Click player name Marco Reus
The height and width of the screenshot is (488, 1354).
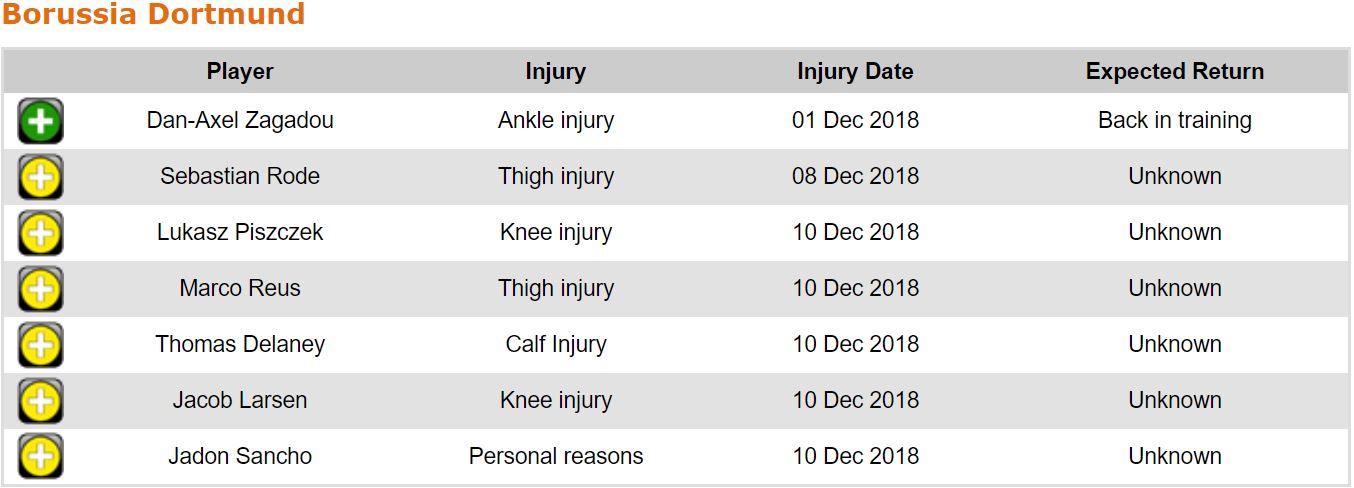(x=240, y=288)
